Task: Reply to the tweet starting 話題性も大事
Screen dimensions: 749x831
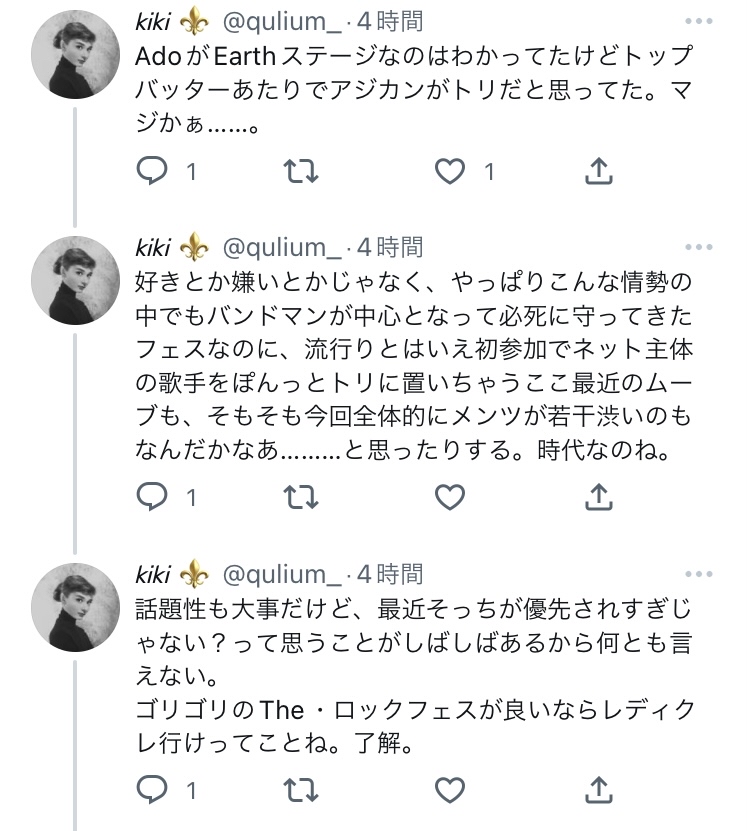Action: point(151,790)
